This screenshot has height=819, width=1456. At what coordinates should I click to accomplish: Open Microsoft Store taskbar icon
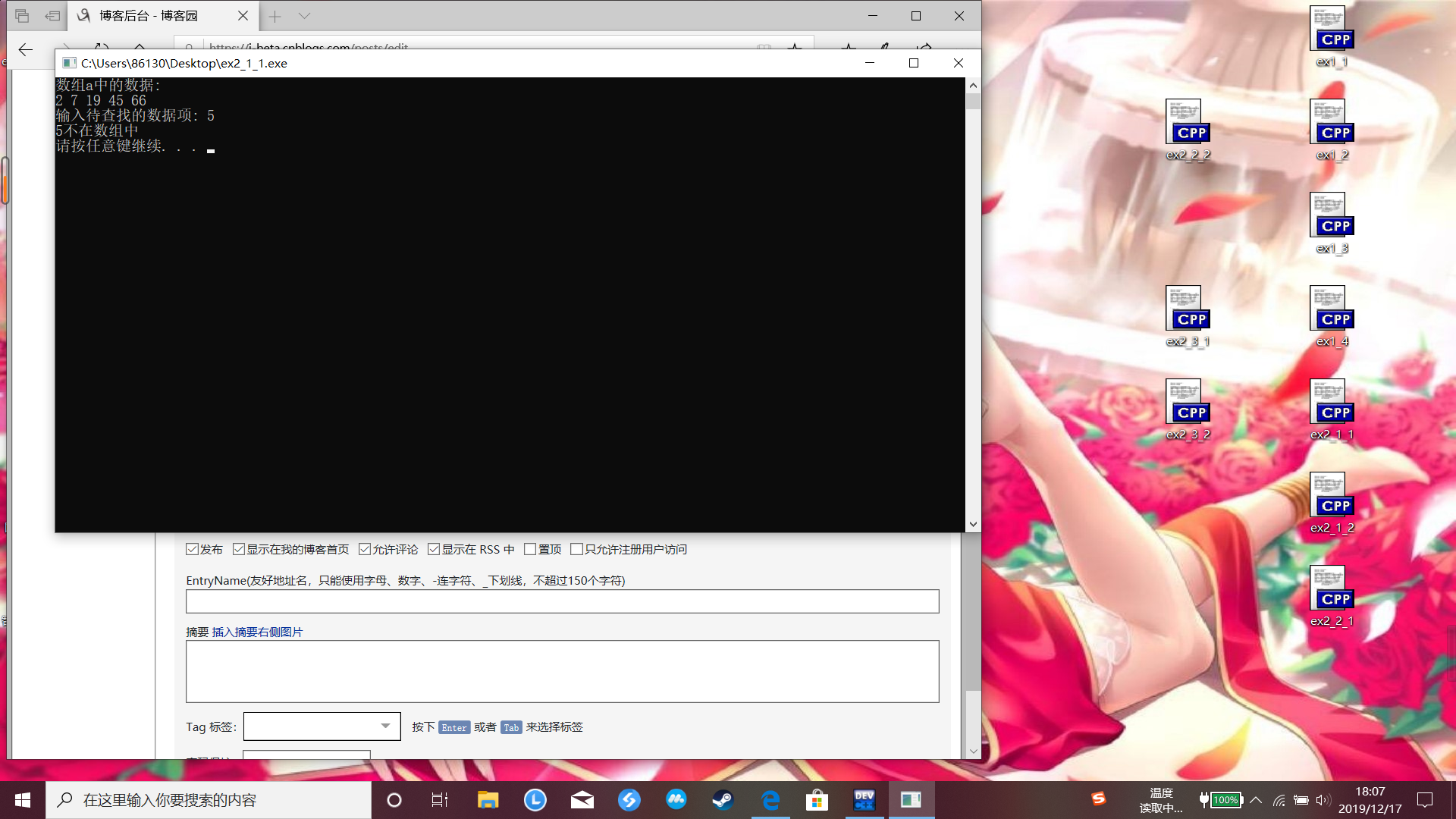817,800
